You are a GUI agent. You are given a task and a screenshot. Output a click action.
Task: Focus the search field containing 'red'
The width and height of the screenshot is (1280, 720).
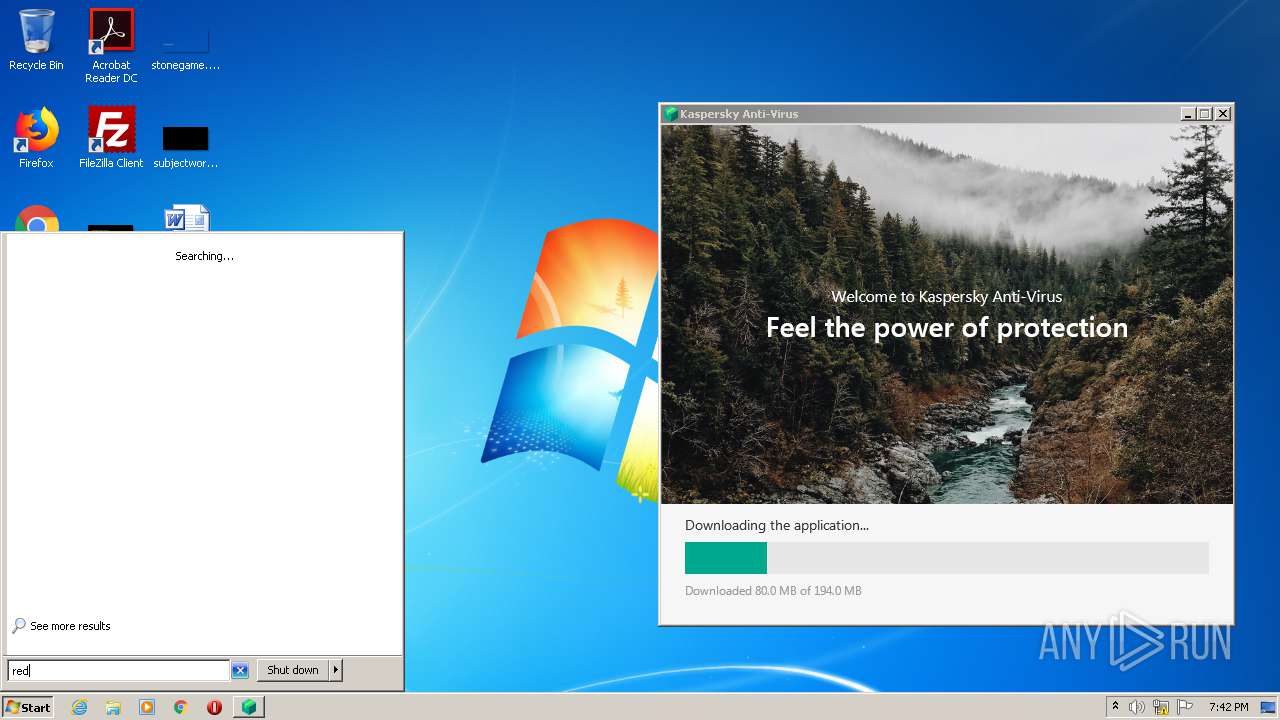(x=119, y=670)
